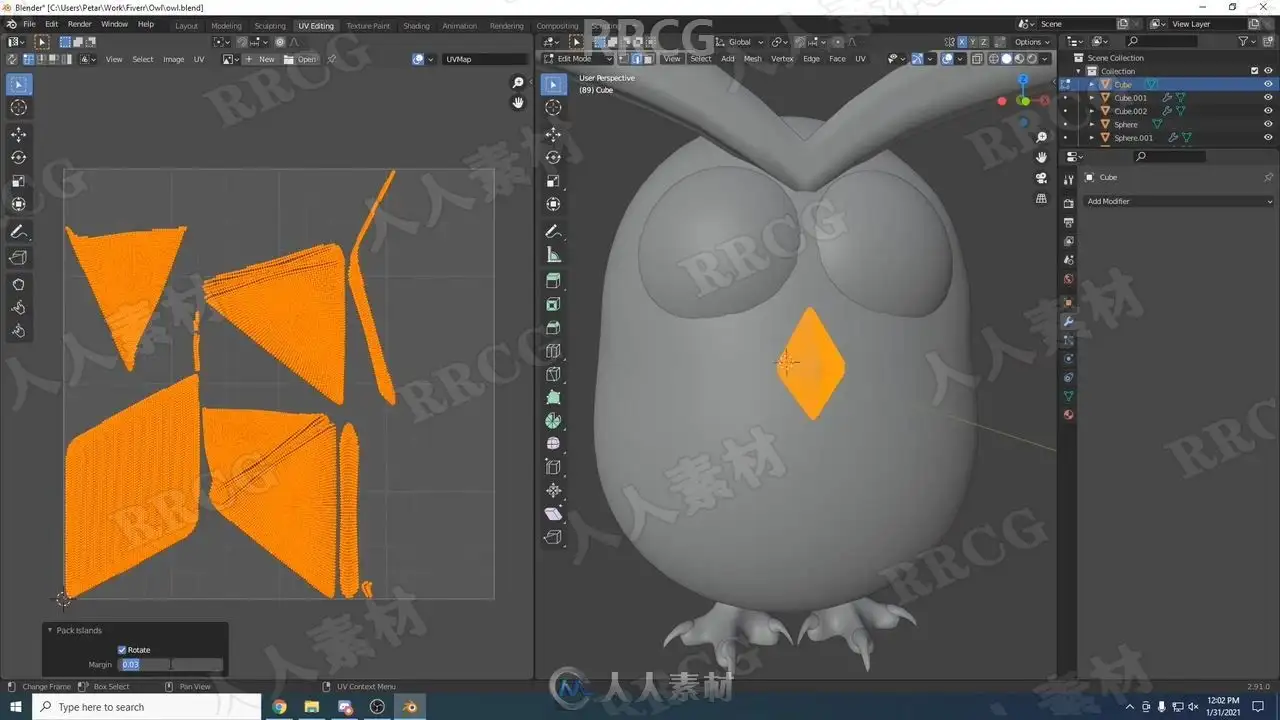Select the Scale tool in UV editor

tap(19, 181)
